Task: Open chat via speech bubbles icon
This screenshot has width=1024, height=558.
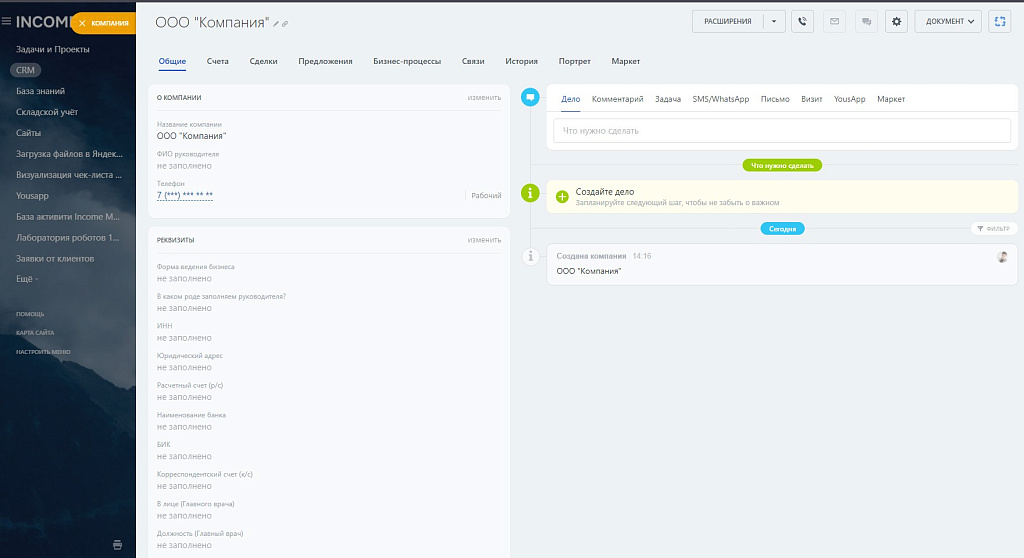Action: (x=866, y=21)
